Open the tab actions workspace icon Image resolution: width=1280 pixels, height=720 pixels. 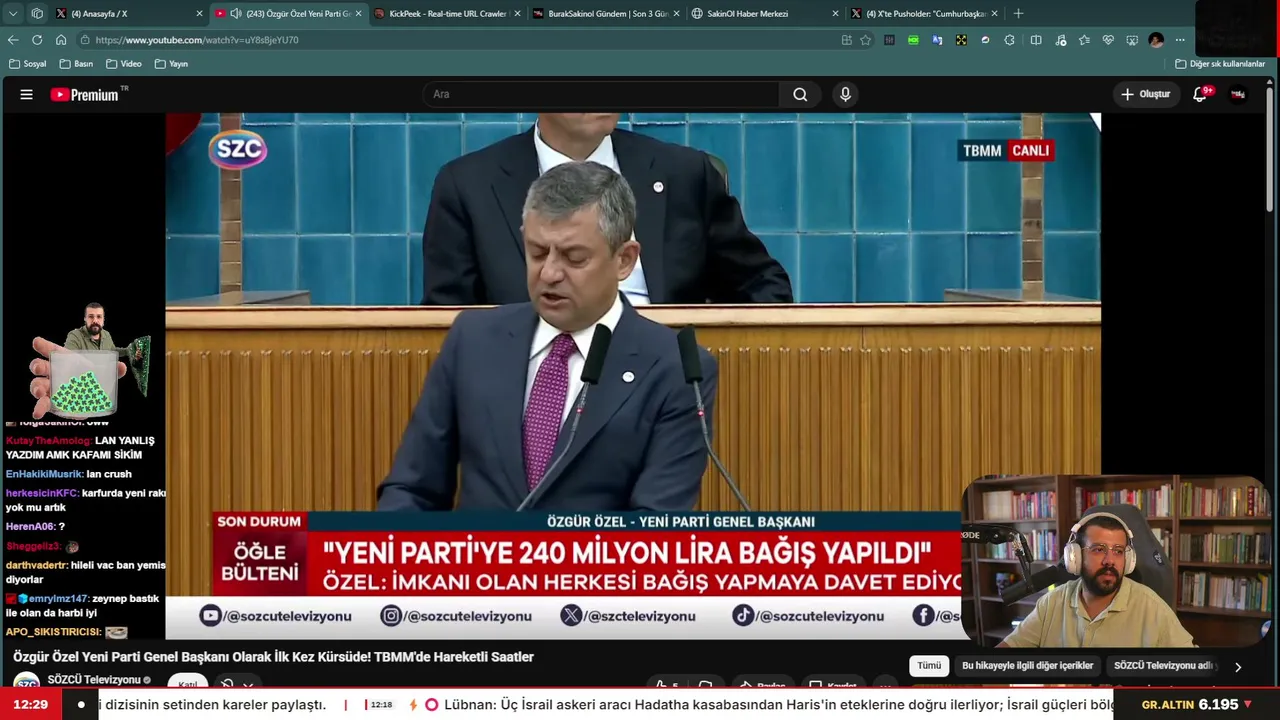(x=37, y=14)
